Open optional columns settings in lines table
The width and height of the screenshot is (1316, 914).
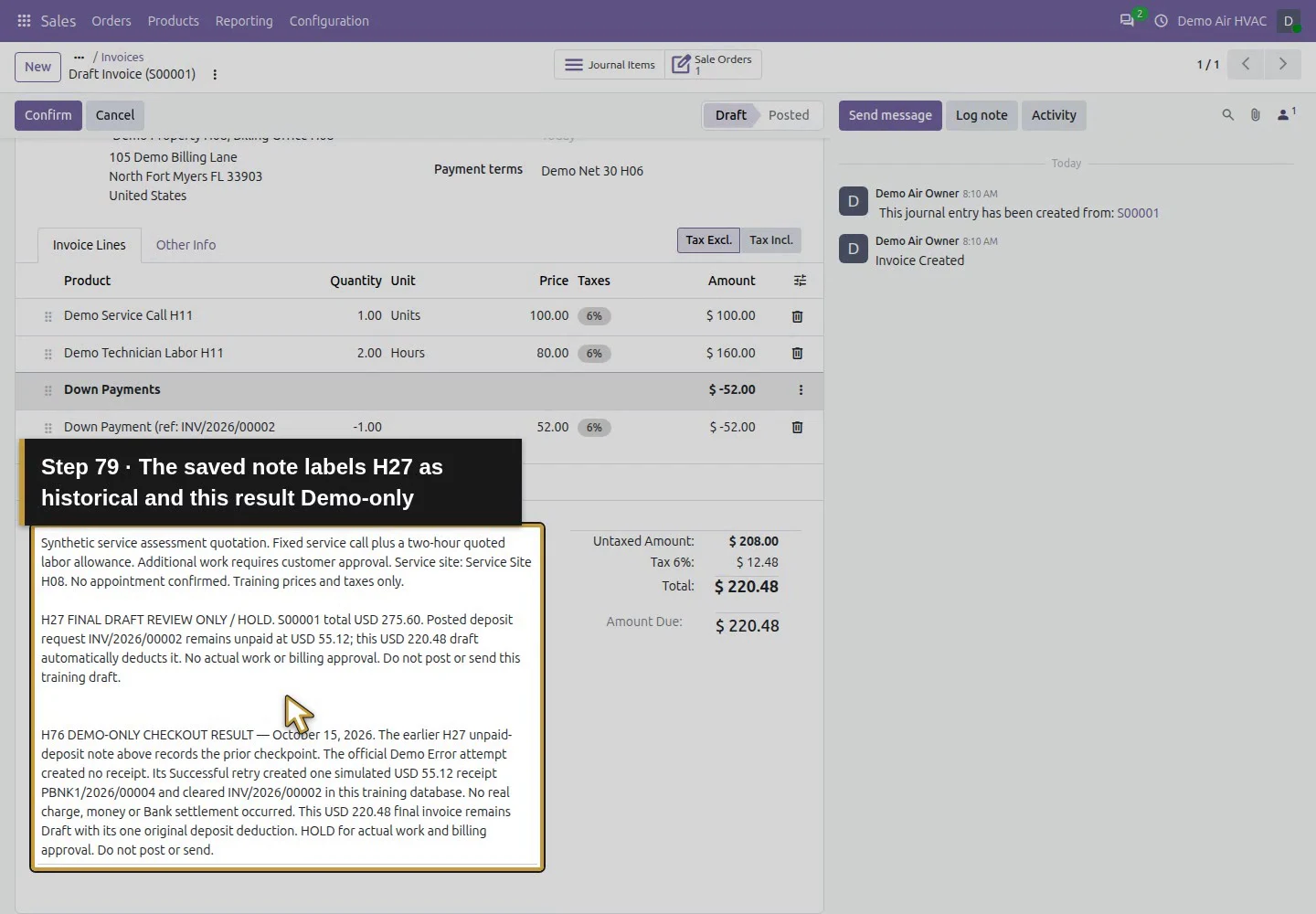800,281
